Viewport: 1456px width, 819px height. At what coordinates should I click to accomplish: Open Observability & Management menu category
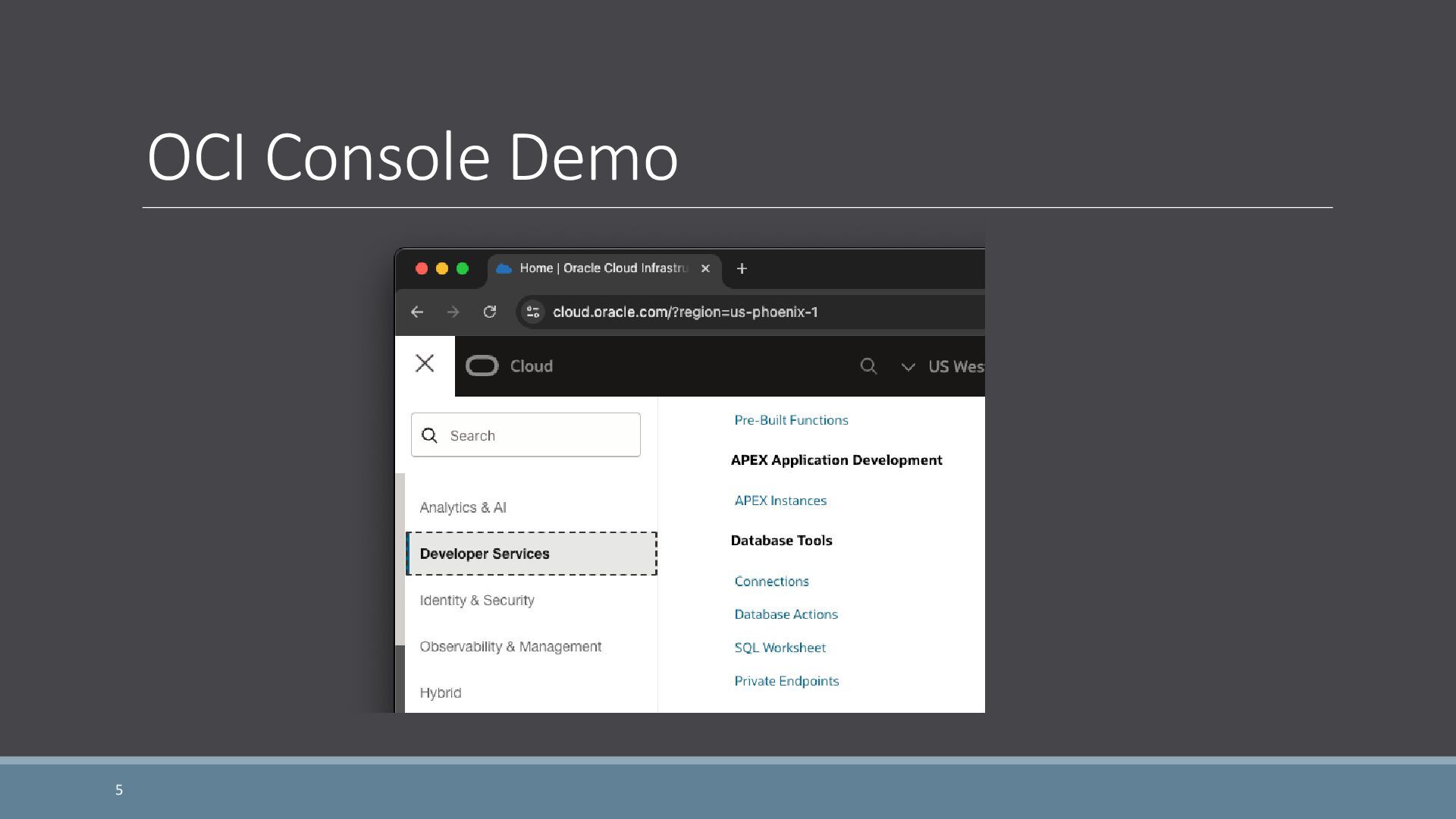pos(510,646)
